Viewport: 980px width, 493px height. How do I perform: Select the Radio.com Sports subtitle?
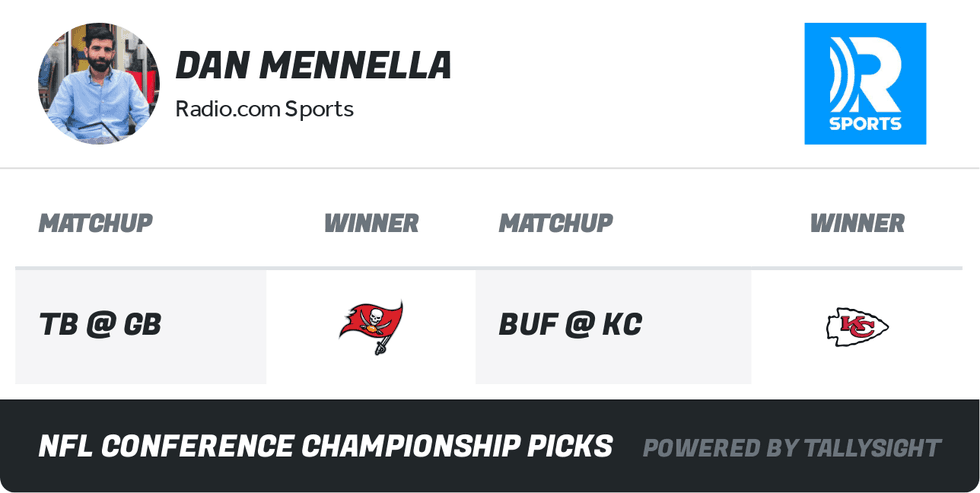[264, 108]
